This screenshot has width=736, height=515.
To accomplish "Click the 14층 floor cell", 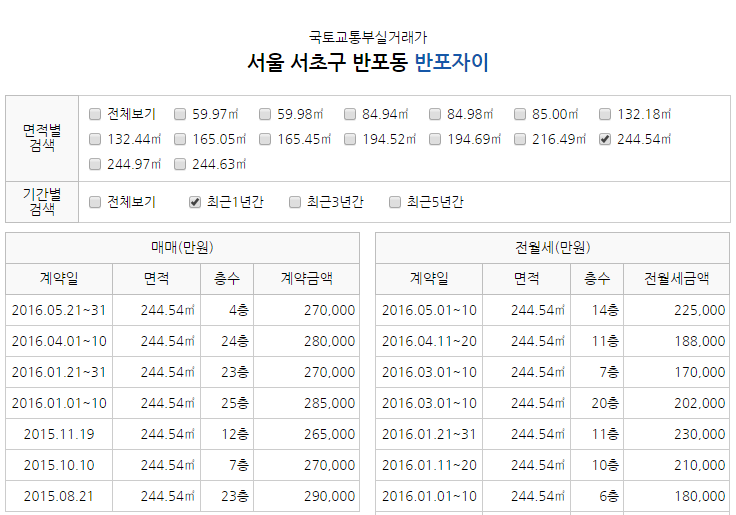I will pyautogui.click(x=597, y=310).
